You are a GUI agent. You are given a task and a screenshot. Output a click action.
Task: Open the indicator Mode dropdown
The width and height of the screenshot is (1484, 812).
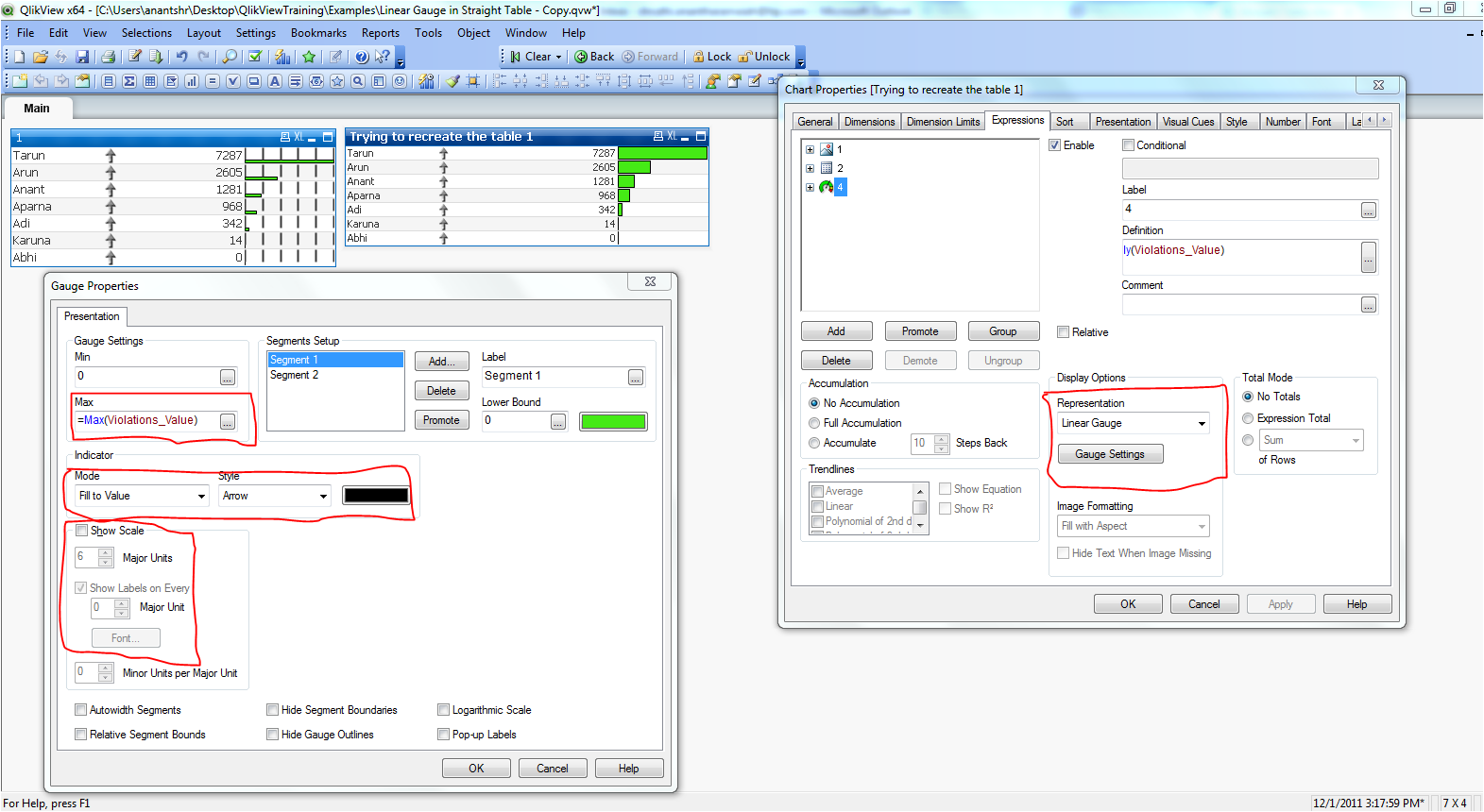tap(201, 497)
